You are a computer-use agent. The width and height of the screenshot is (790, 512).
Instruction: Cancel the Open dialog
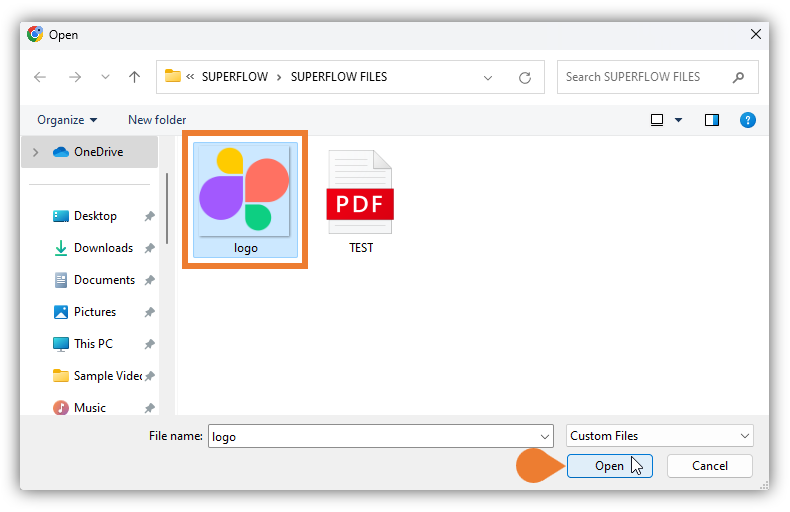point(709,466)
